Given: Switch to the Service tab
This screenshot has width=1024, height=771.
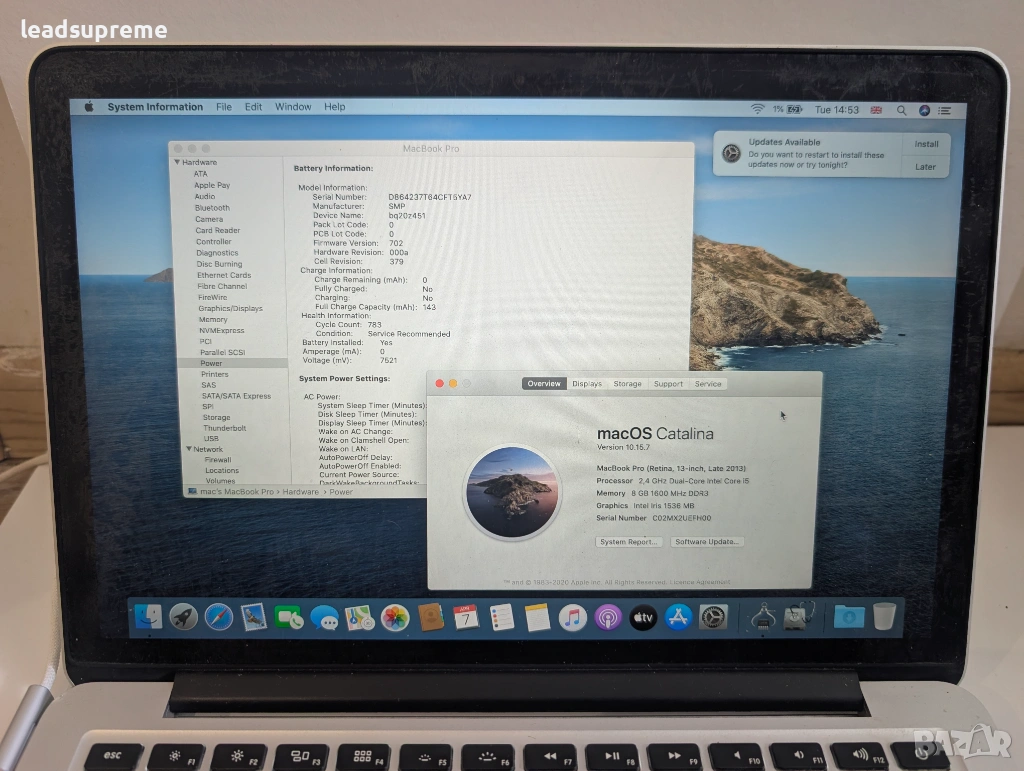Looking at the screenshot, I should click(x=708, y=384).
